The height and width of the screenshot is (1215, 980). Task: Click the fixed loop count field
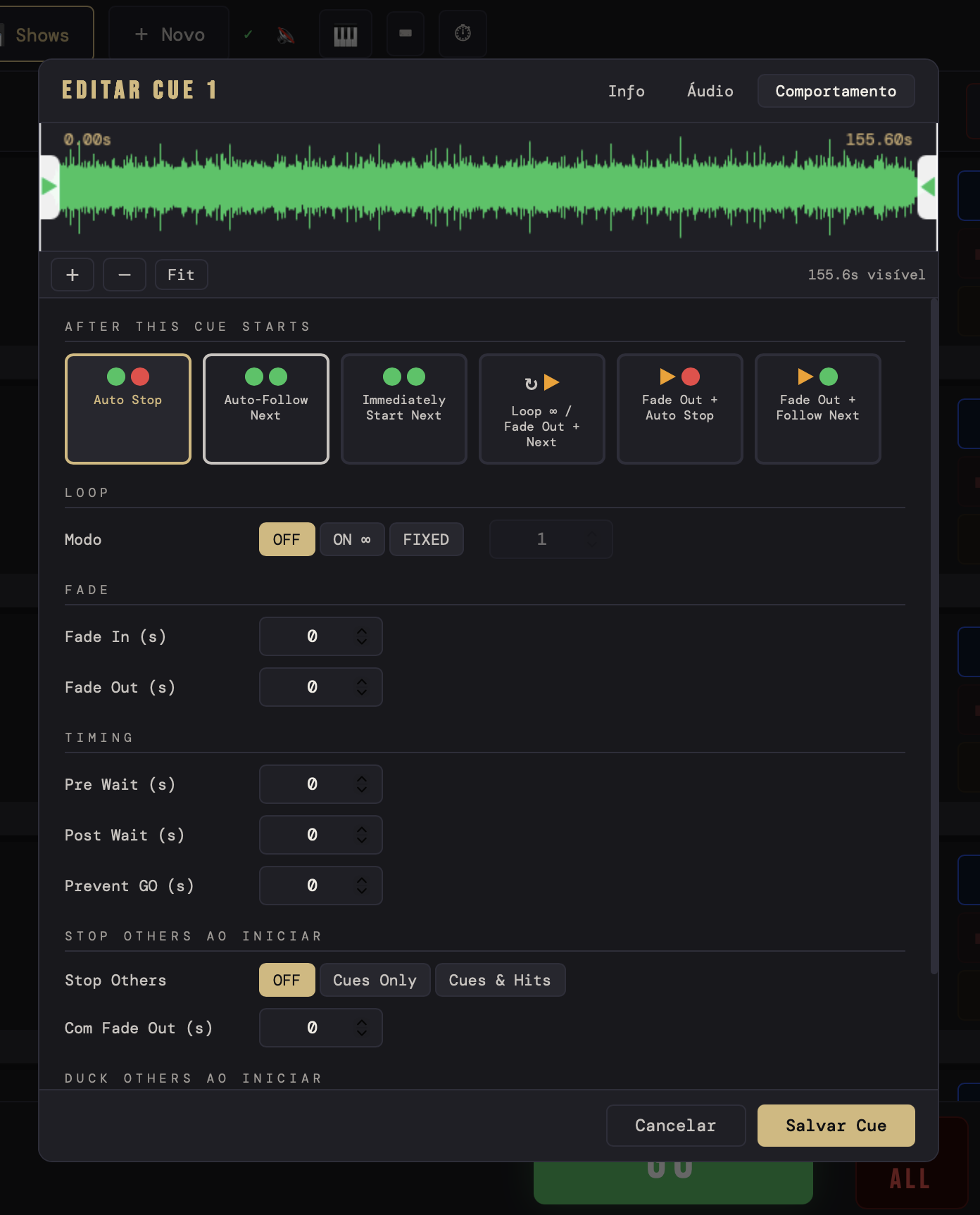click(551, 539)
